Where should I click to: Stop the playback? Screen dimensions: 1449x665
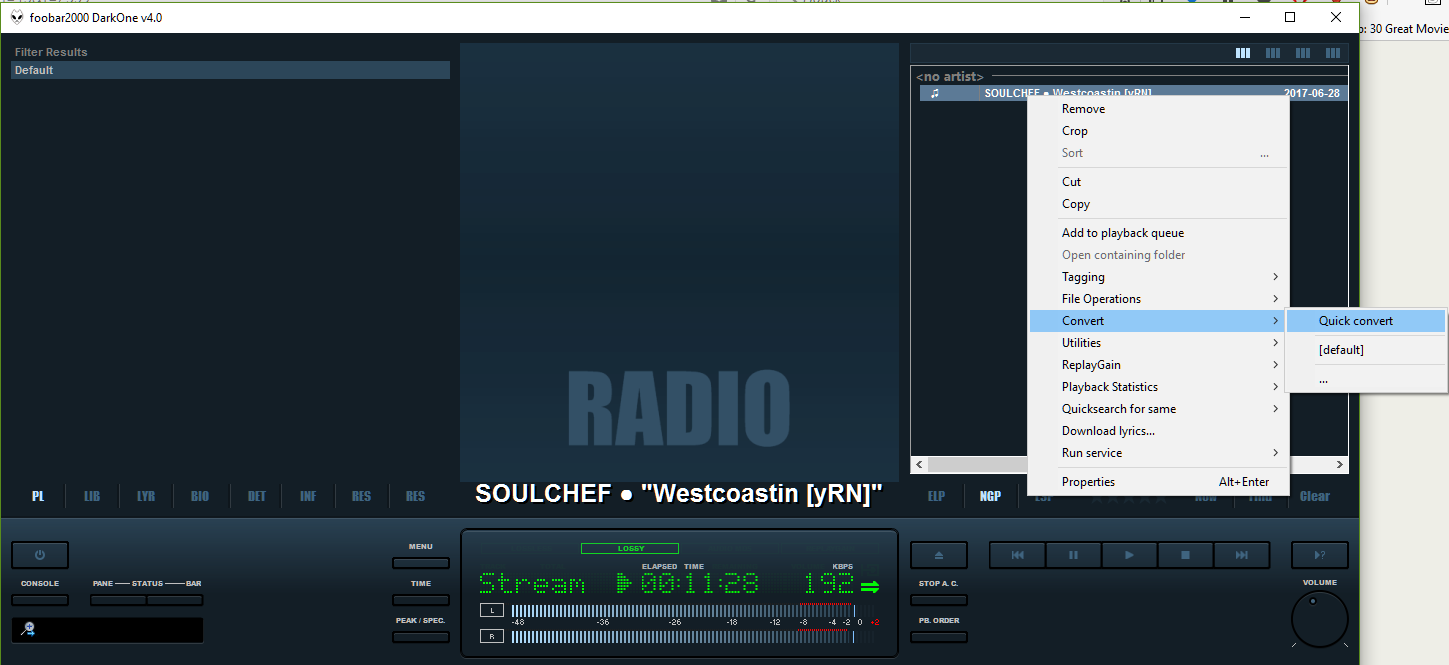pyautogui.click(x=1185, y=555)
